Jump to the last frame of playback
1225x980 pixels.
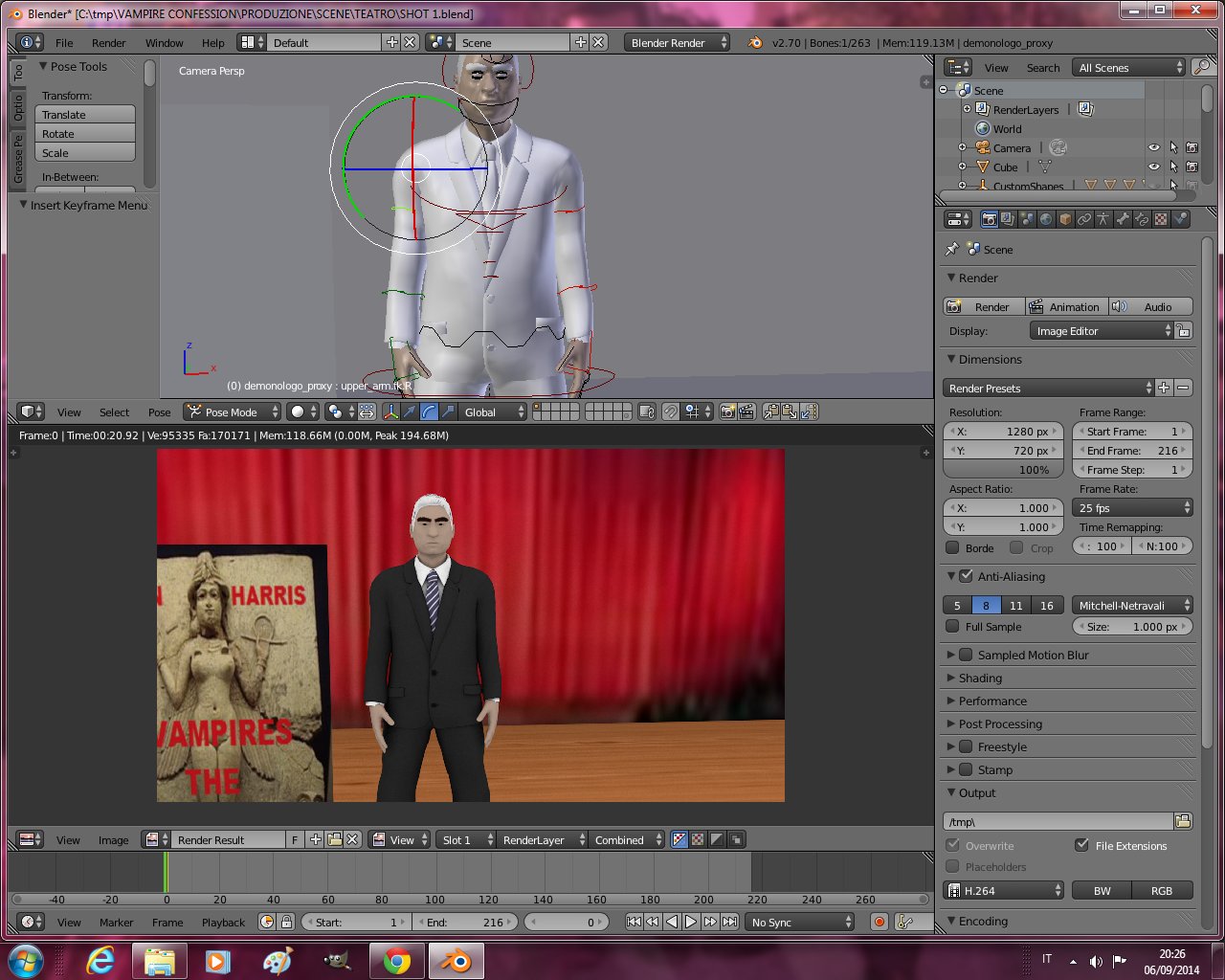(x=729, y=922)
